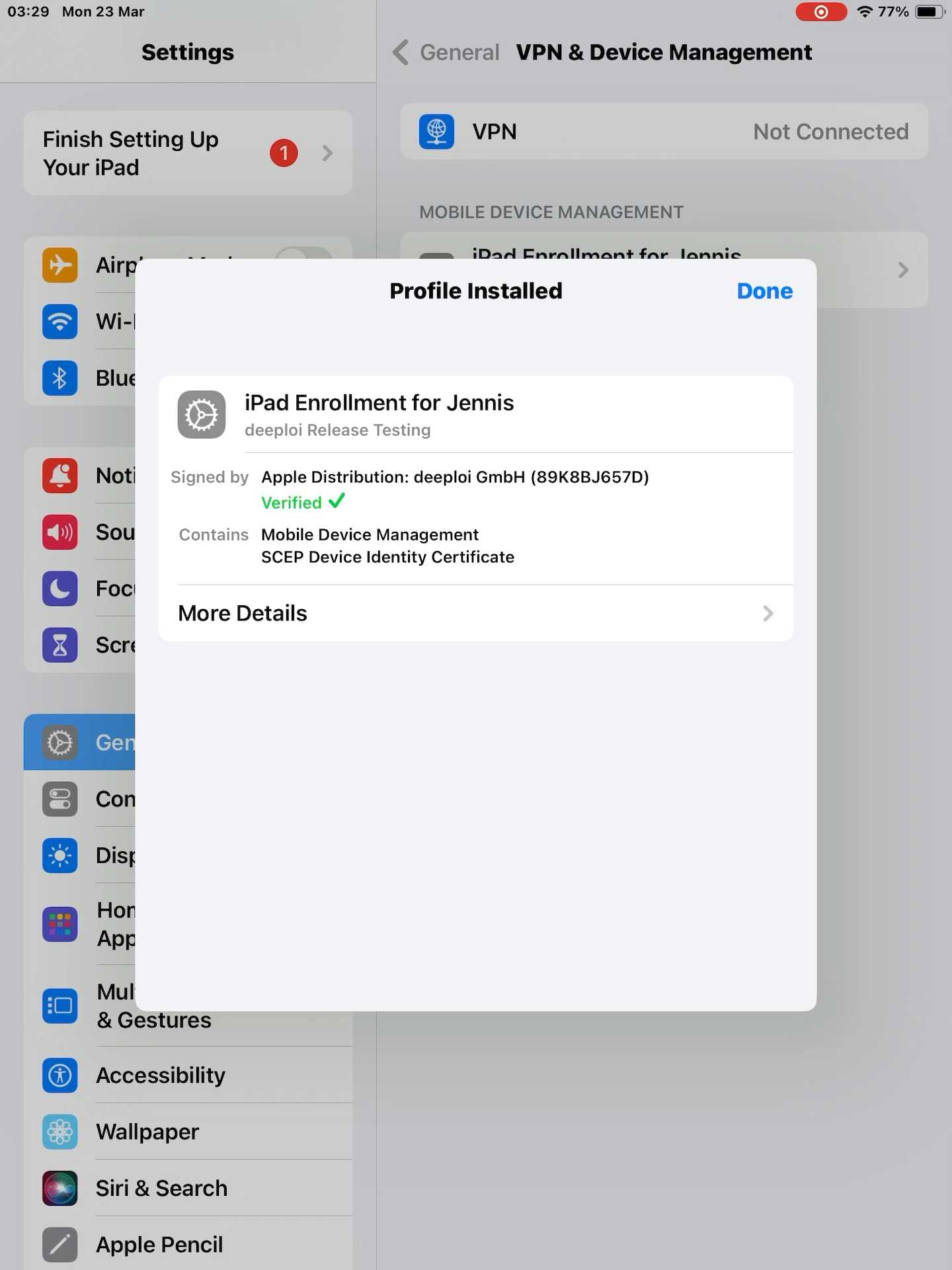Tap Done on Profile Installed dialog

point(764,291)
